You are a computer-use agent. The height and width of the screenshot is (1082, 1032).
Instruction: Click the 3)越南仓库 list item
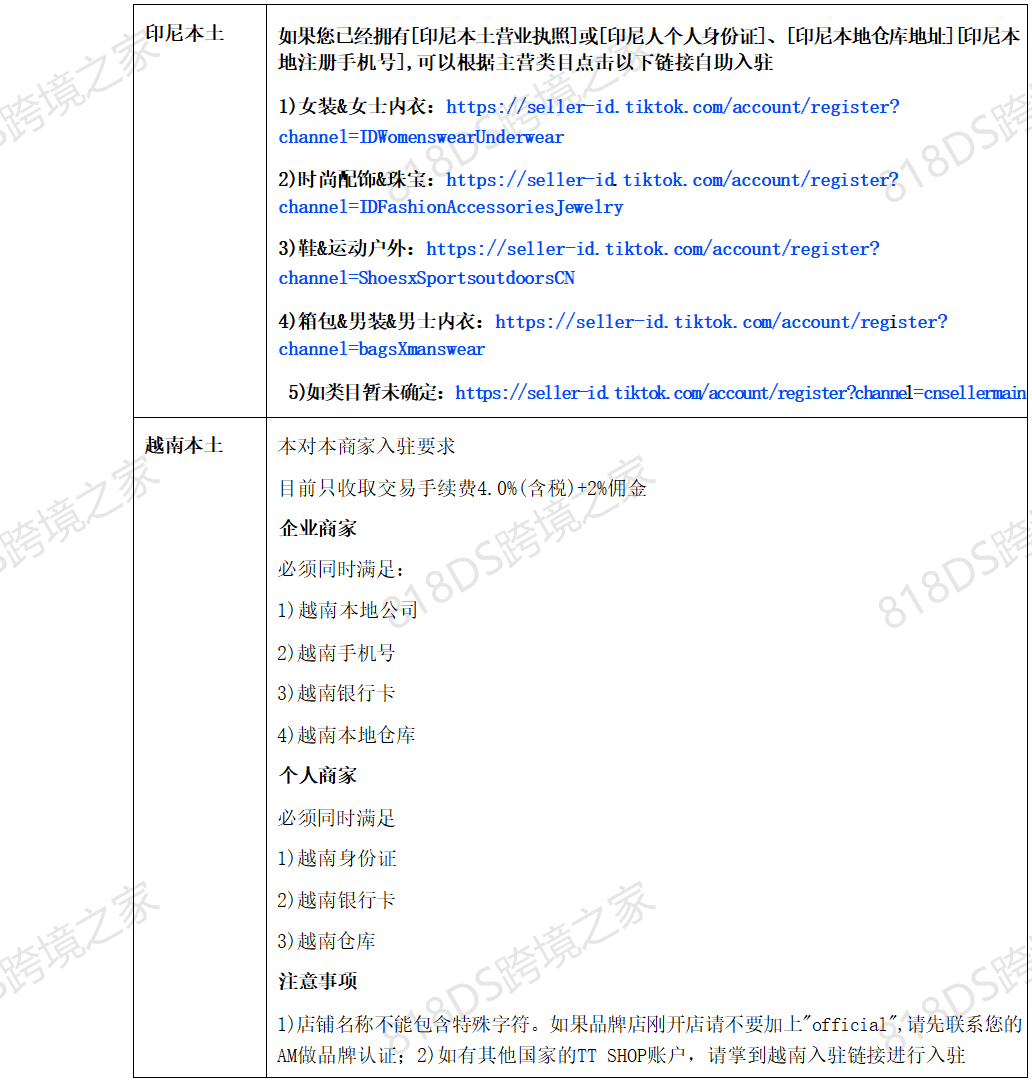pos(326,941)
